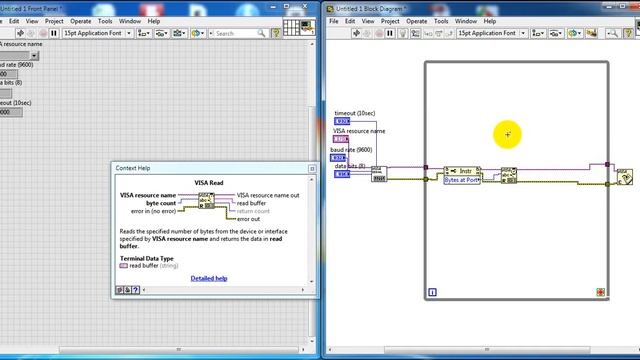Click Step Over in Block Diagram toolbar
Image resolution: width=640 pixels, height=360 pixels.
point(439,34)
